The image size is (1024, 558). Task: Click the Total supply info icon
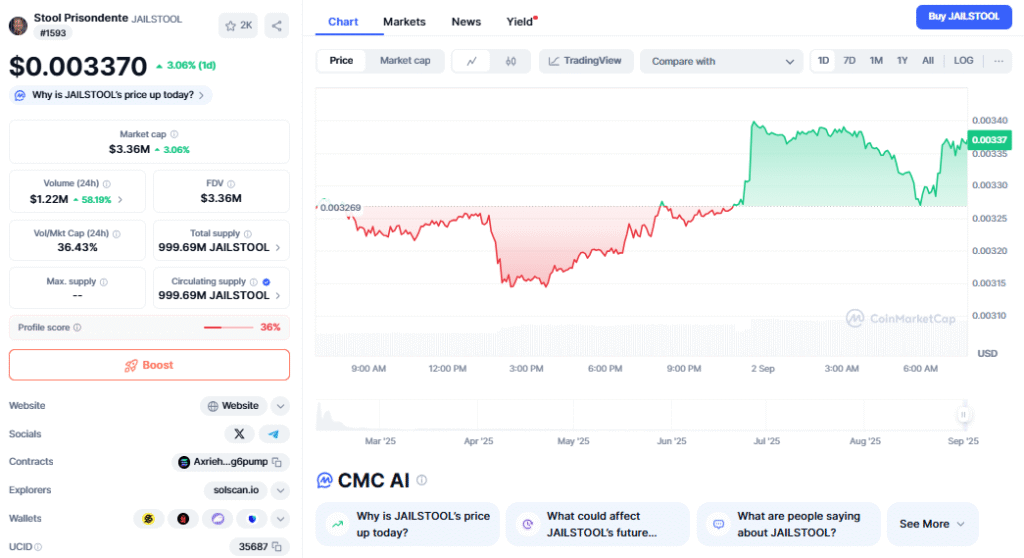coord(248,233)
